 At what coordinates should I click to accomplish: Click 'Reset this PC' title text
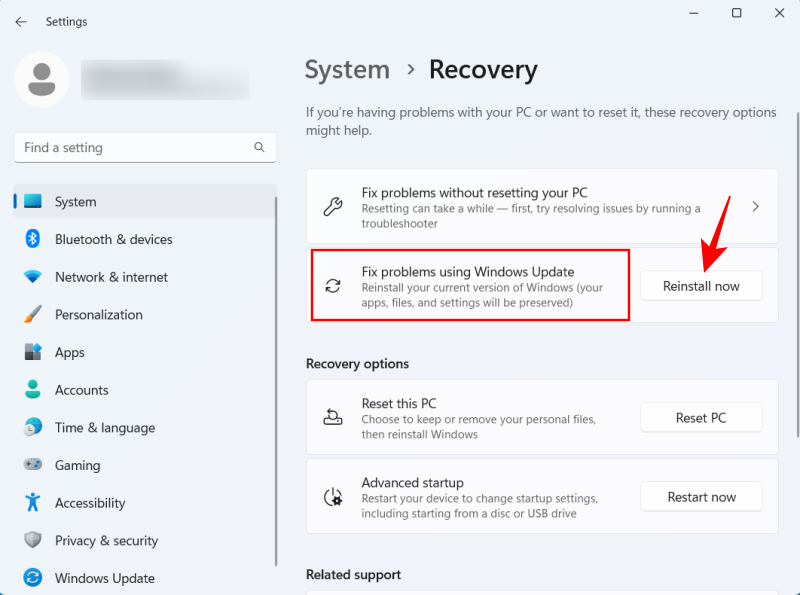pyautogui.click(x=399, y=404)
